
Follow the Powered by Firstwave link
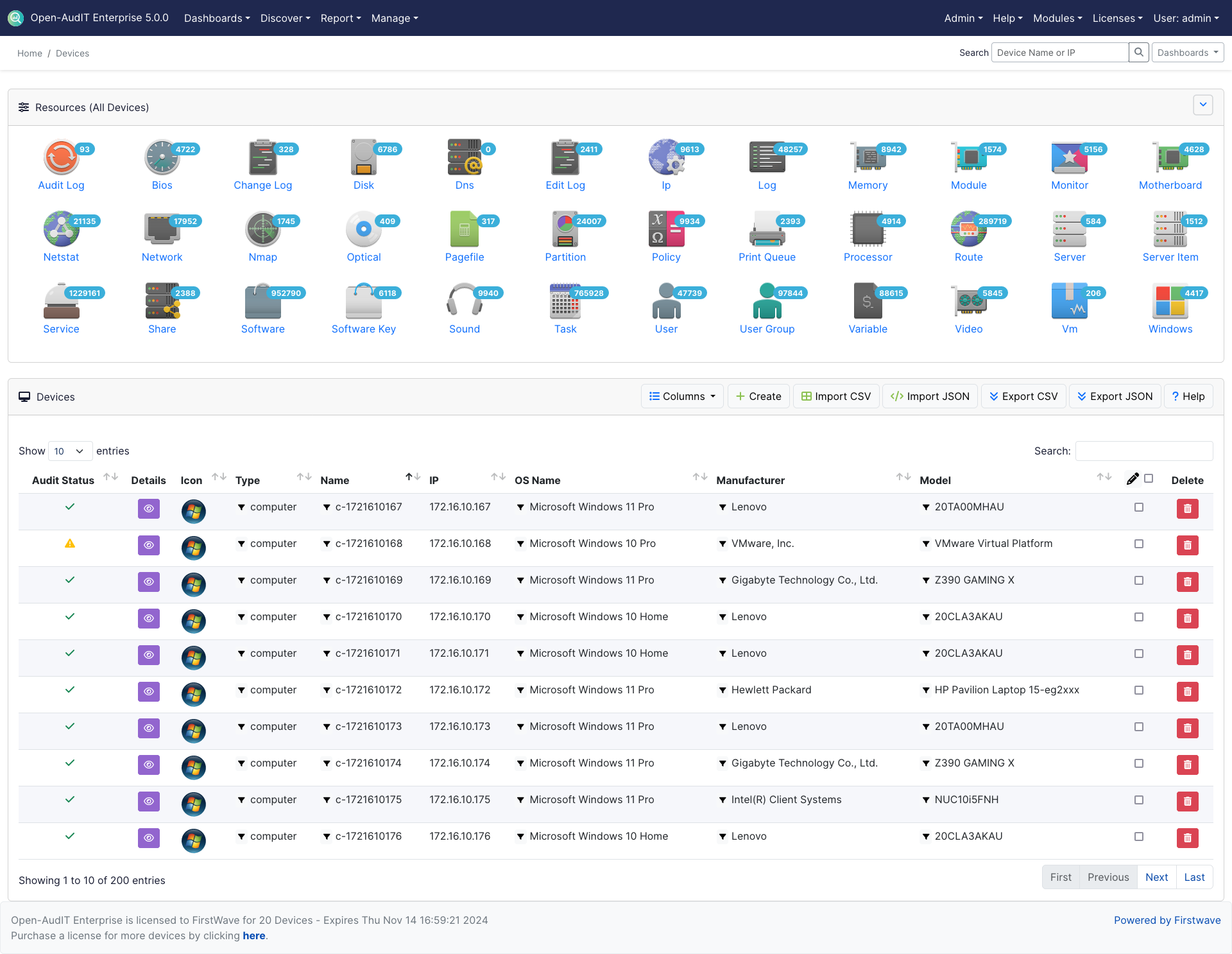(x=1167, y=920)
